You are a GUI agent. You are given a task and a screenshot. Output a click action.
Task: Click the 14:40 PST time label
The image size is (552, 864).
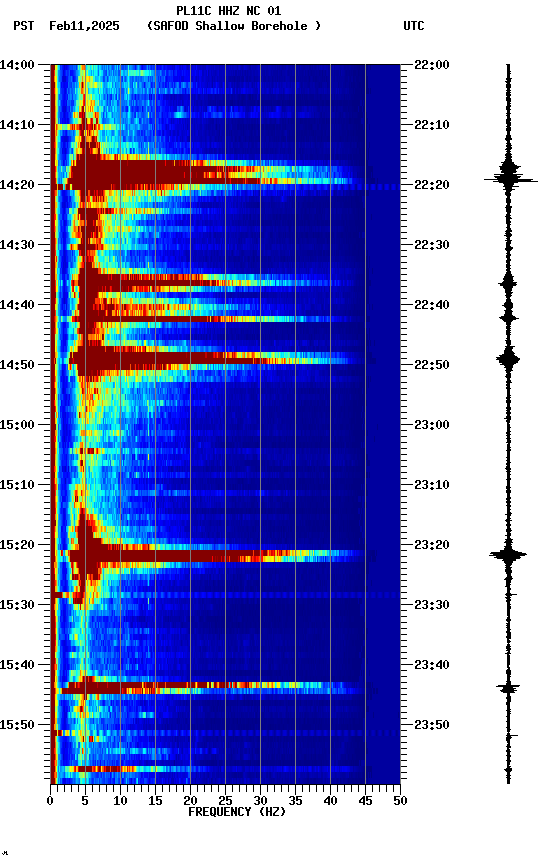tap(17, 305)
